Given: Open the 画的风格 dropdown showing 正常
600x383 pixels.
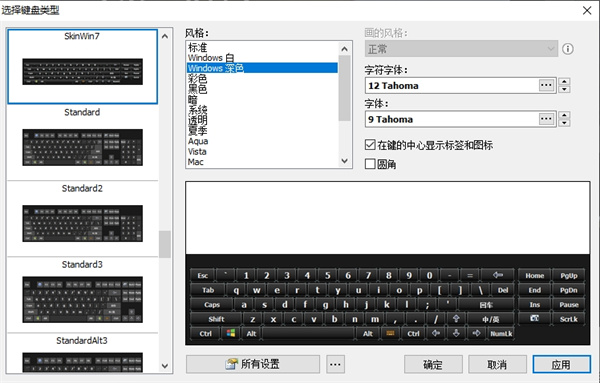Looking at the screenshot, I should pos(461,49).
